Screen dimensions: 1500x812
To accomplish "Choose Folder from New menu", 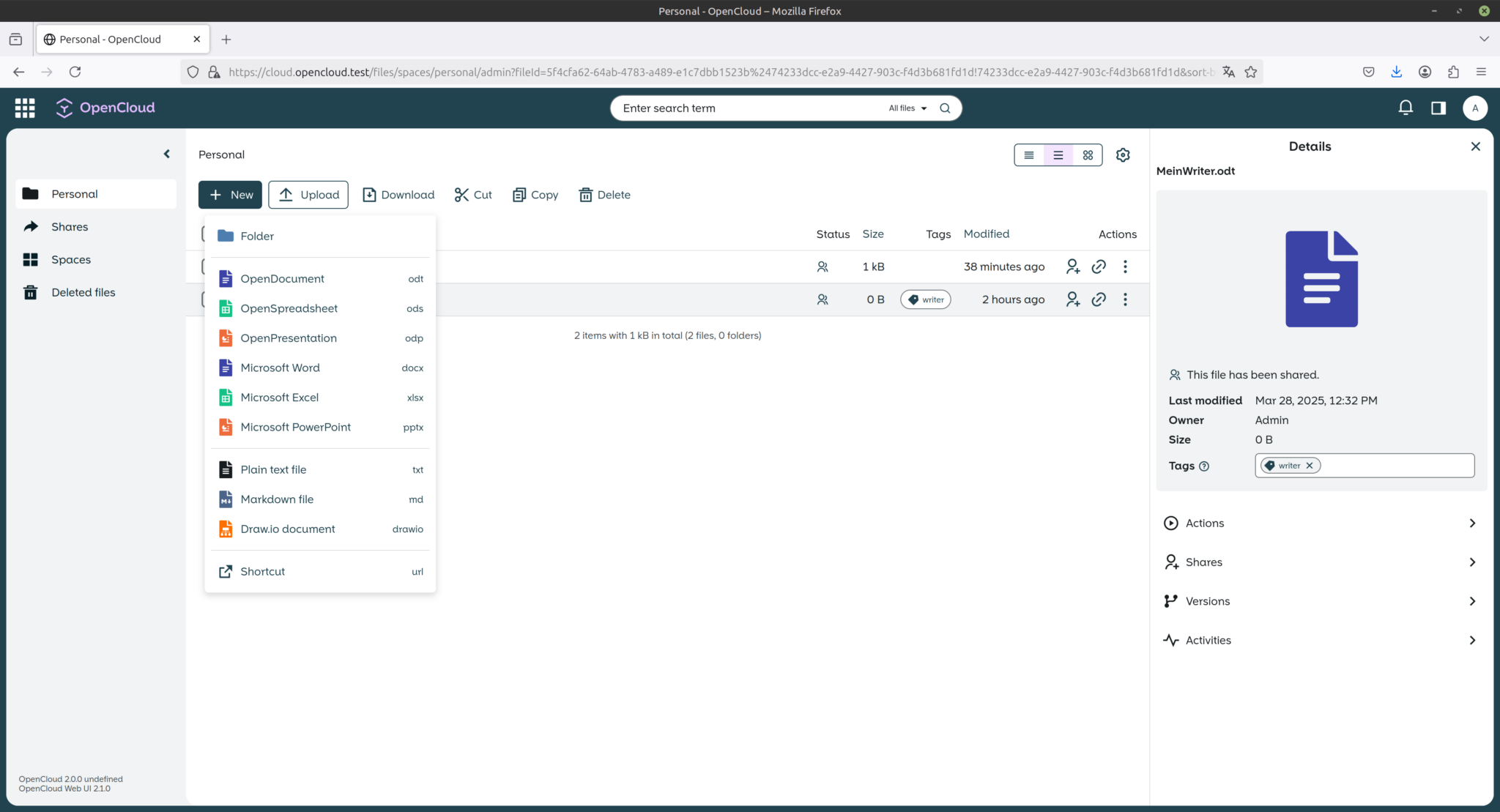I will (x=320, y=236).
